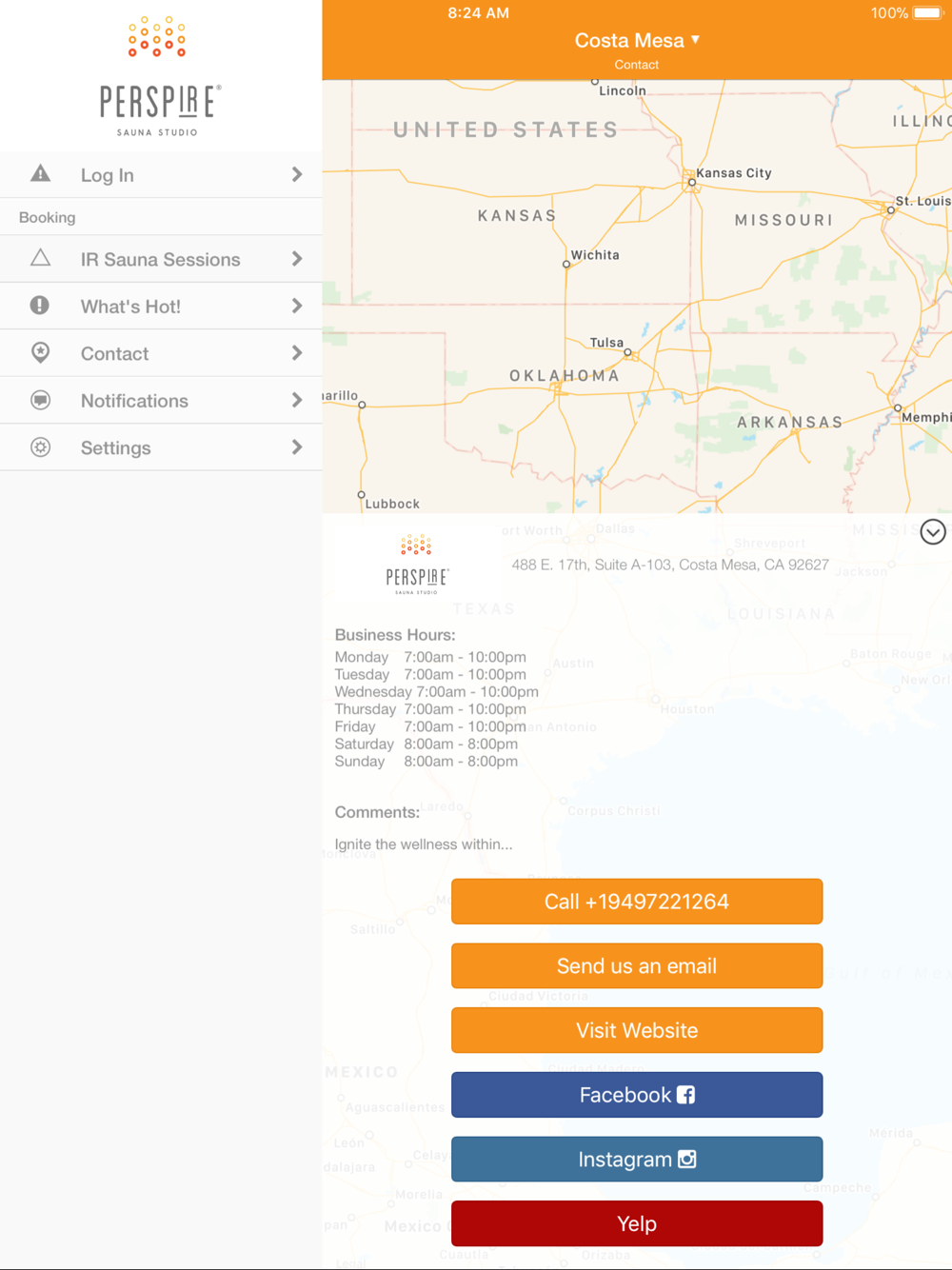Expand Contact row chevron arrow
Image resolution: width=952 pixels, height=1270 pixels.
(297, 353)
